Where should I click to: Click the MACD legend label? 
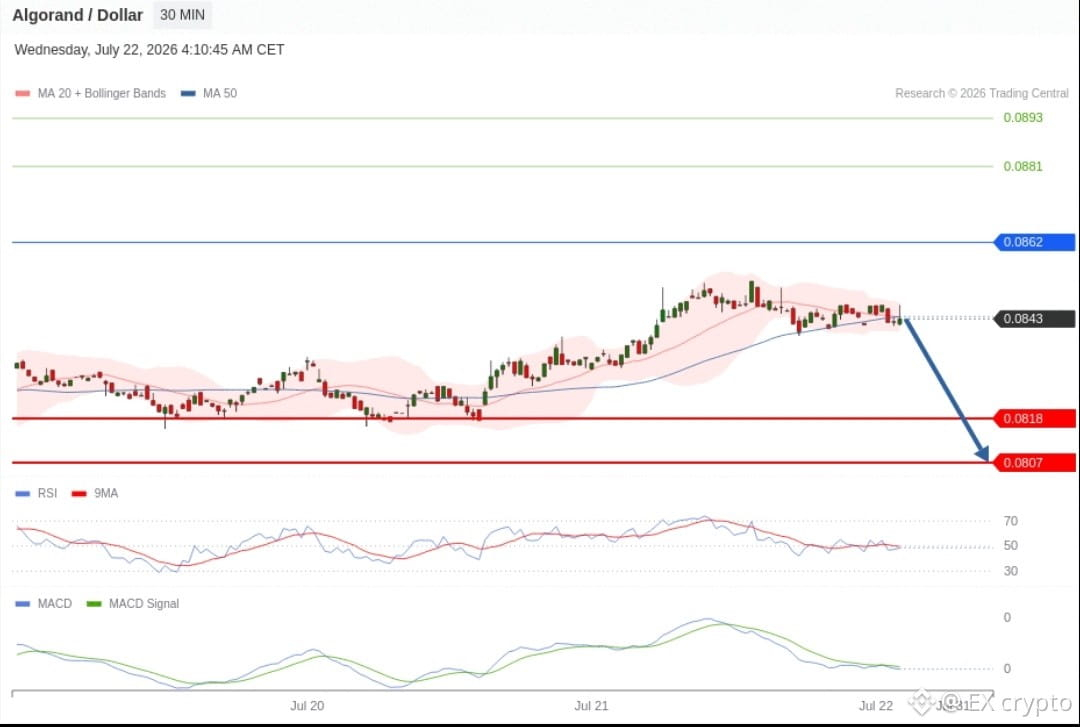54,604
